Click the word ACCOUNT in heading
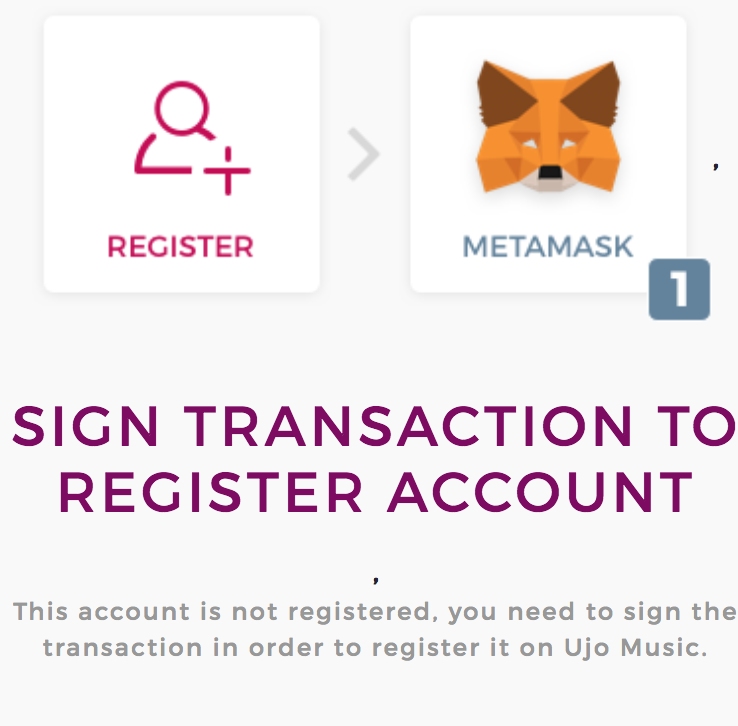738x726 pixels. pos(540,490)
